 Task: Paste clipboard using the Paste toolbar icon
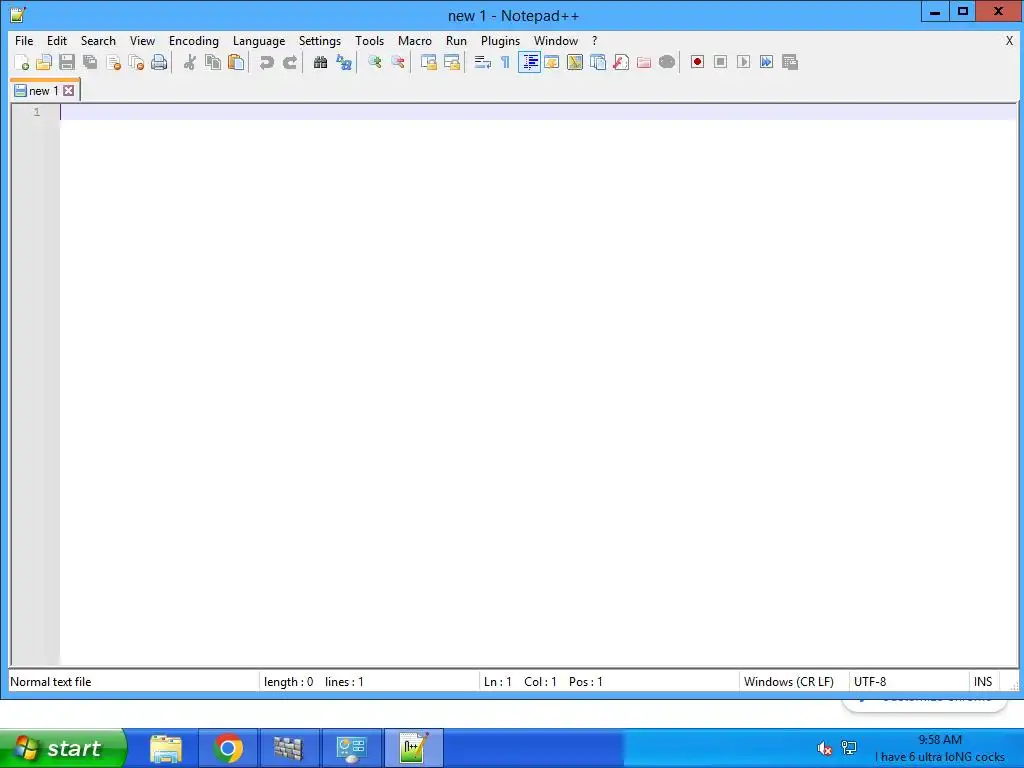tap(236, 62)
